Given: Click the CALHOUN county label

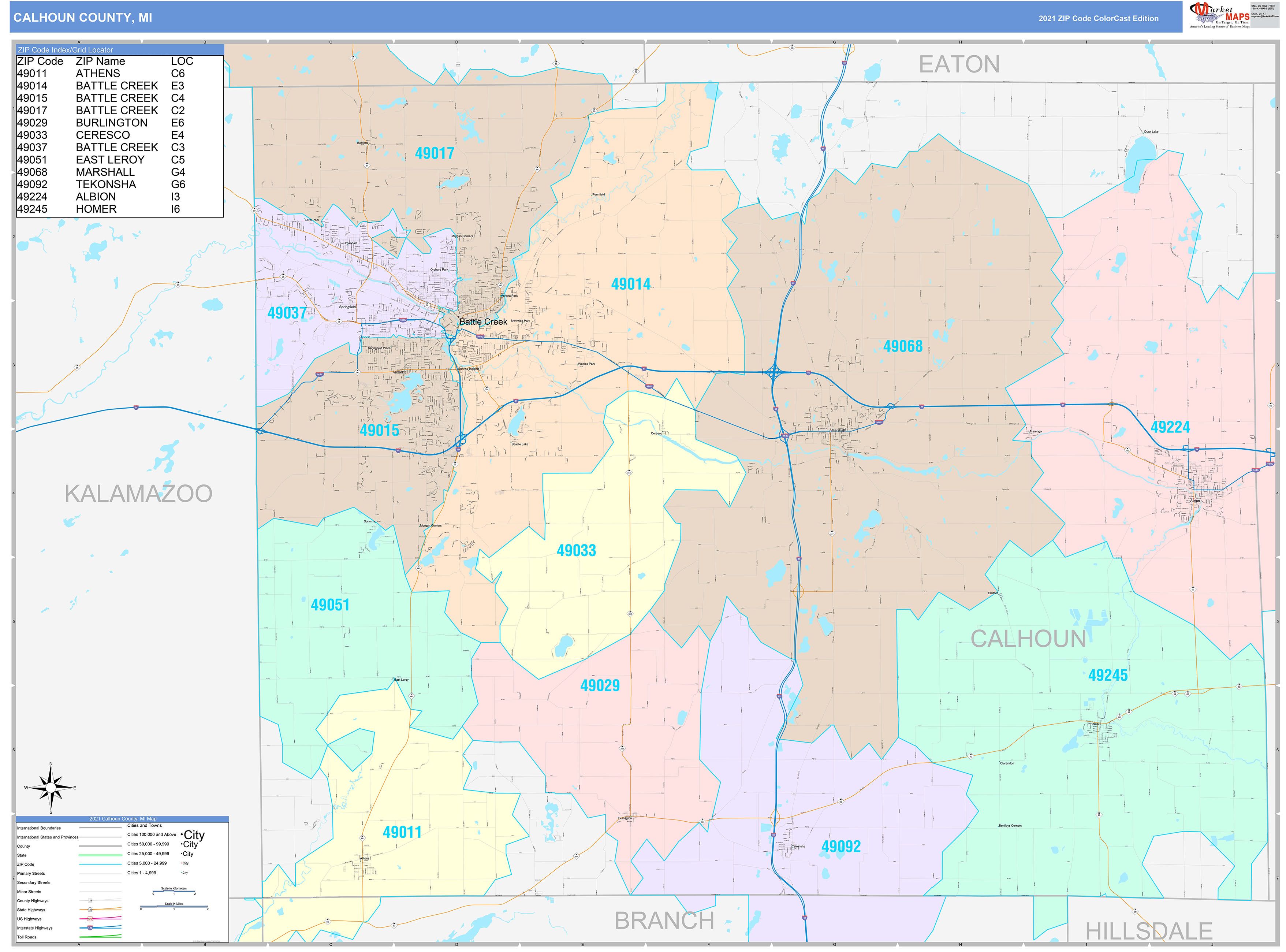Looking at the screenshot, I should point(1028,639).
